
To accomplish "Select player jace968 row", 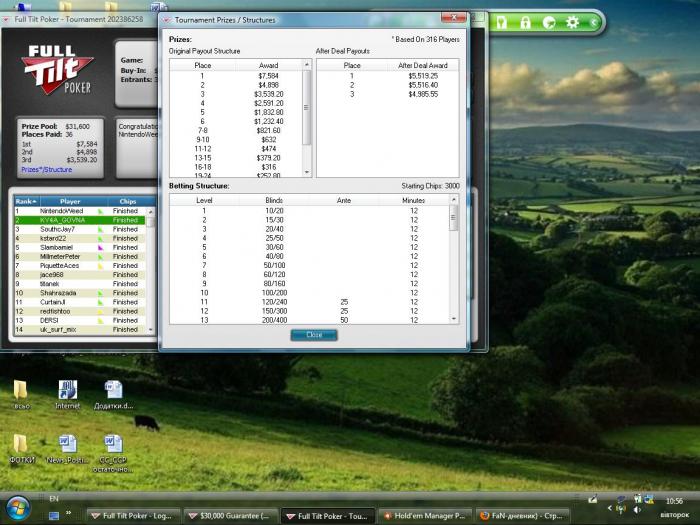I will click(x=79, y=275).
